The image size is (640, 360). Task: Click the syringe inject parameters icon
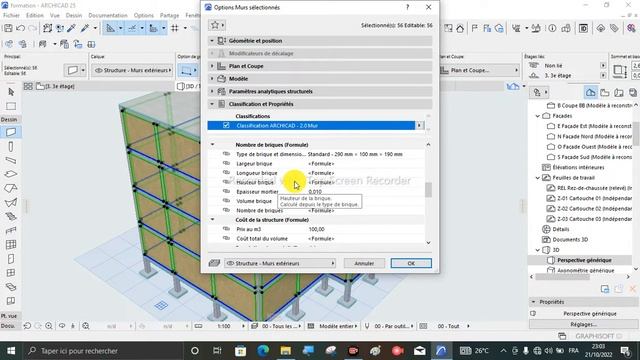(85, 28)
